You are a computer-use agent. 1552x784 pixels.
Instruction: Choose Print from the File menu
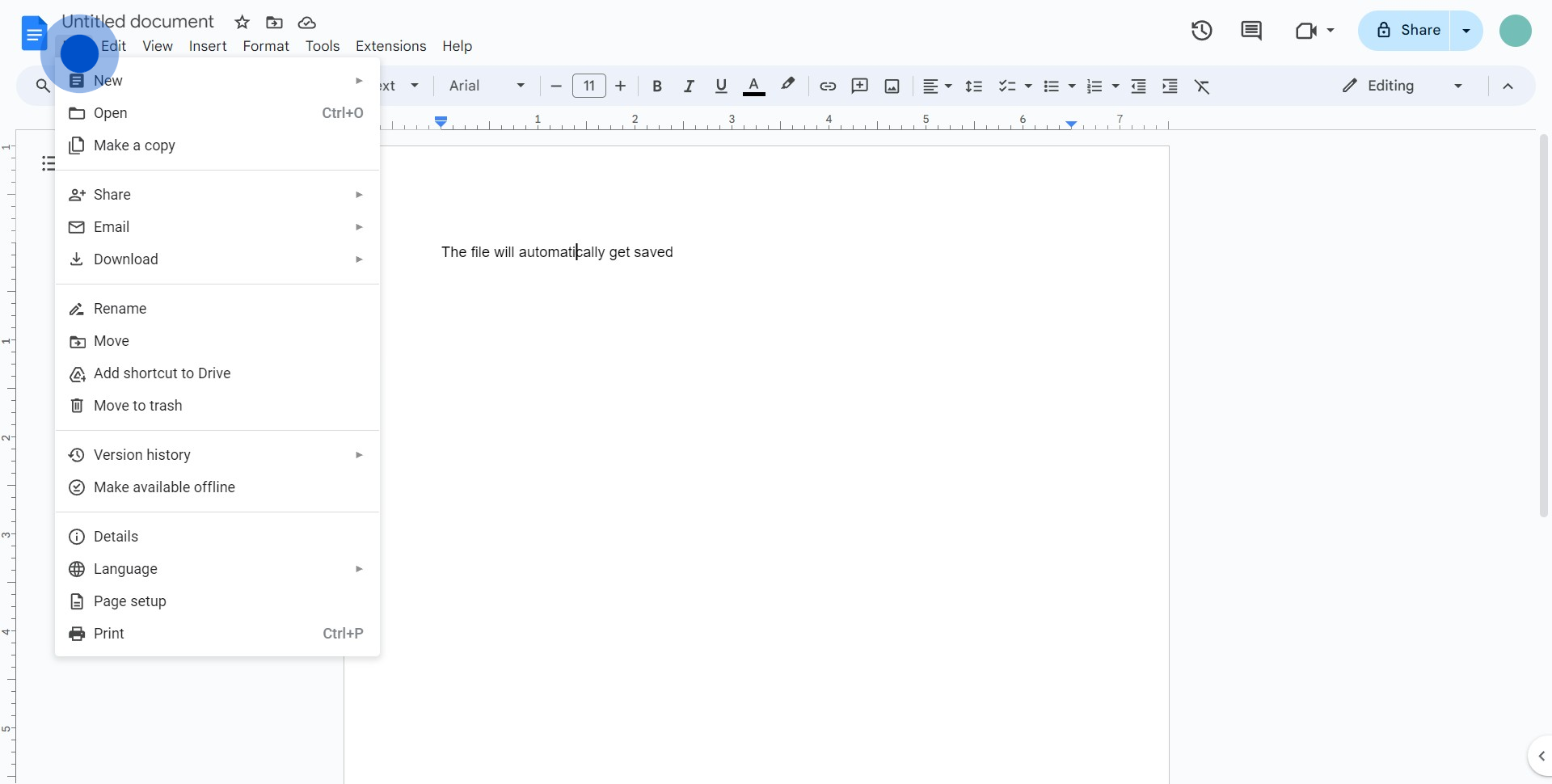(217, 634)
